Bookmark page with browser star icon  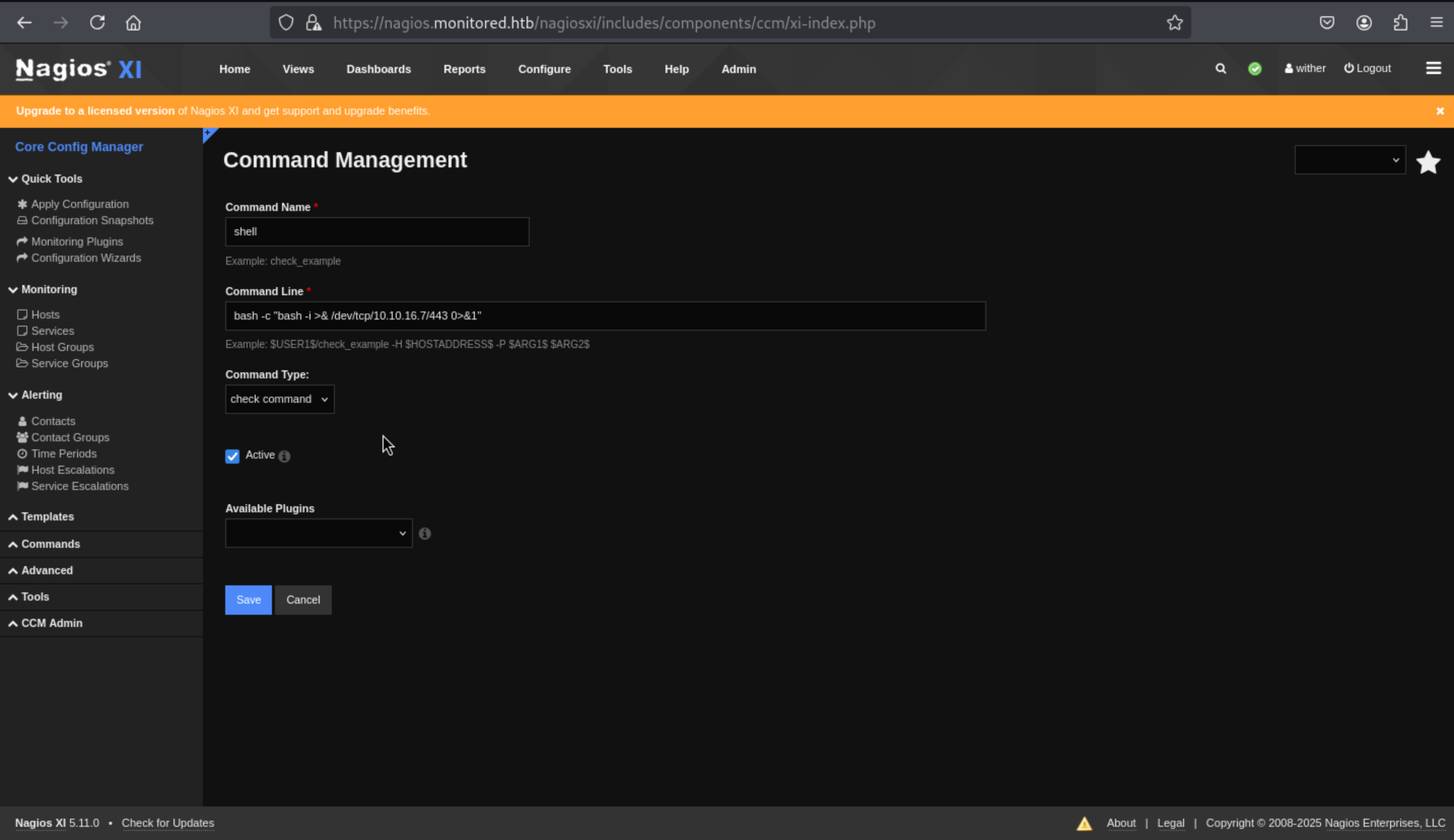tap(1174, 23)
